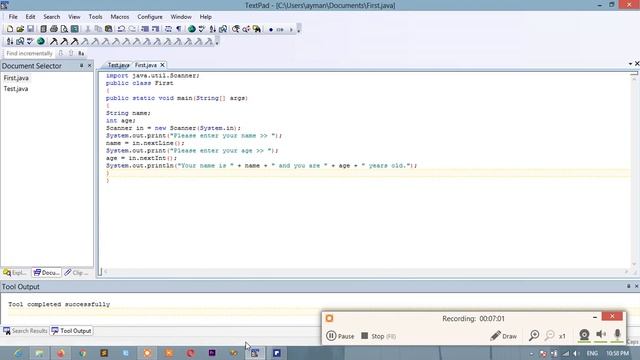Image resolution: width=640 pixels, height=360 pixels.
Task: Select the Tool Output tab
Action: 71,331
